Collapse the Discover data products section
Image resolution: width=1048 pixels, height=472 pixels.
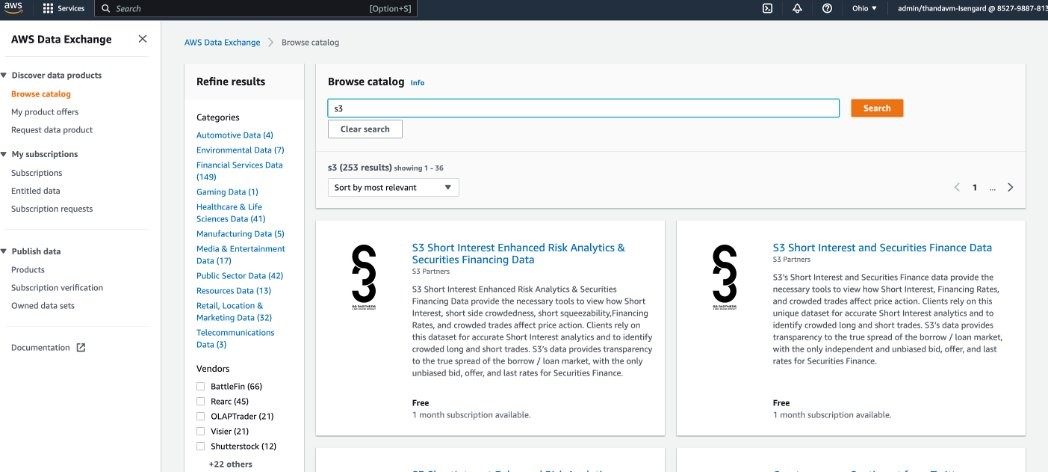(4, 76)
